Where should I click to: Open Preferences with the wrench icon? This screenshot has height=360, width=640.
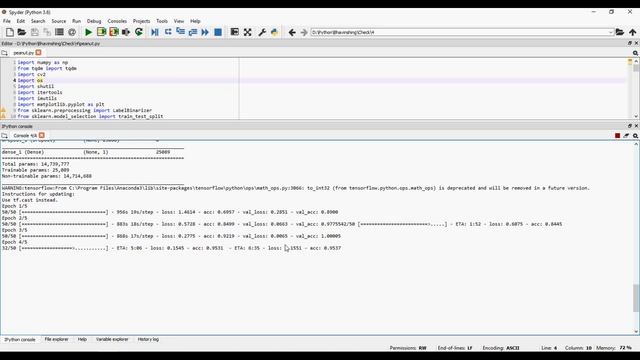[x=262, y=32]
